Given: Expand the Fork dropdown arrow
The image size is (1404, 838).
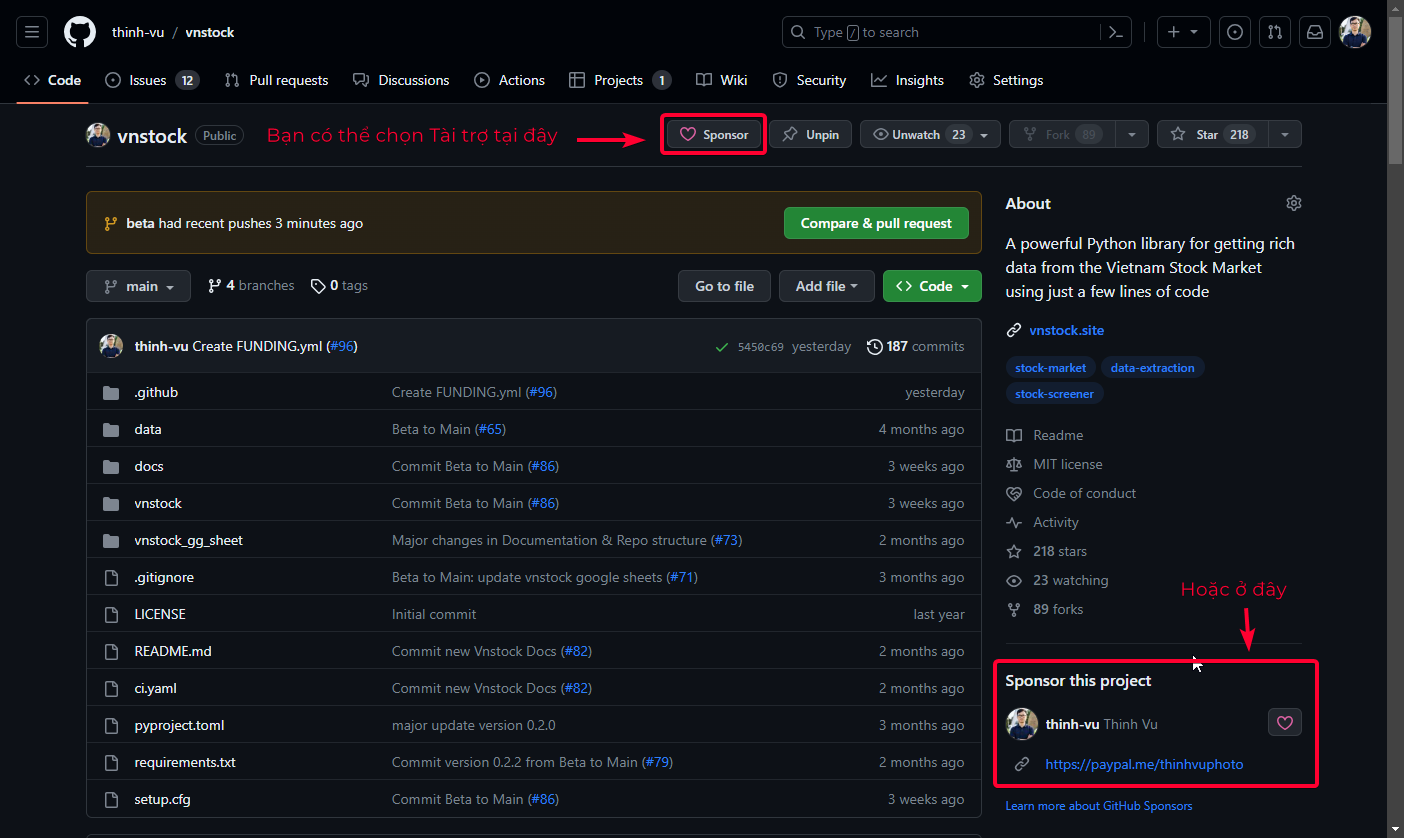Looking at the screenshot, I should tap(1132, 134).
